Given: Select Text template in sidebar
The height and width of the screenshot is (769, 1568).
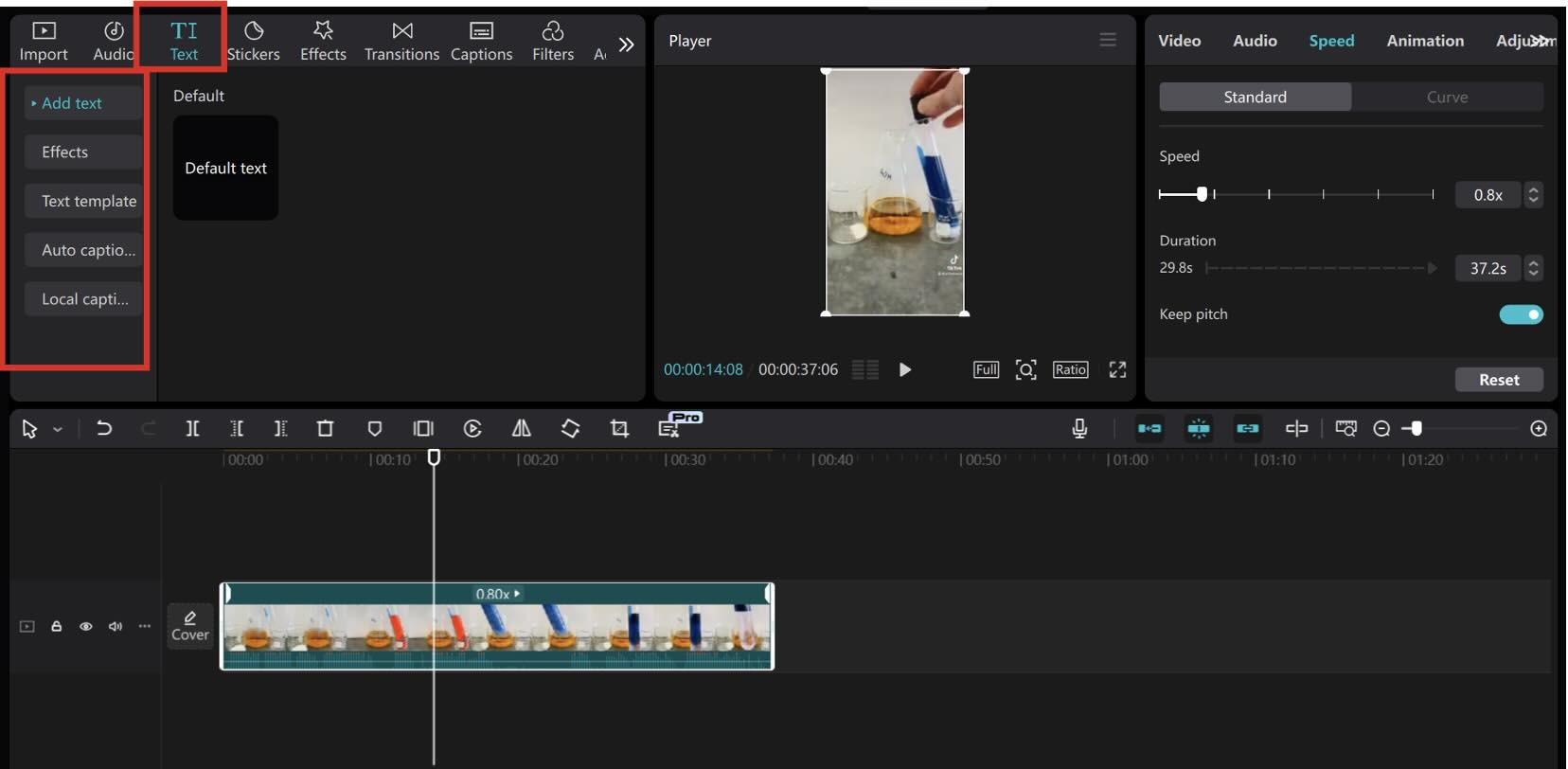Looking at the screenshot, I should (83, 201).
